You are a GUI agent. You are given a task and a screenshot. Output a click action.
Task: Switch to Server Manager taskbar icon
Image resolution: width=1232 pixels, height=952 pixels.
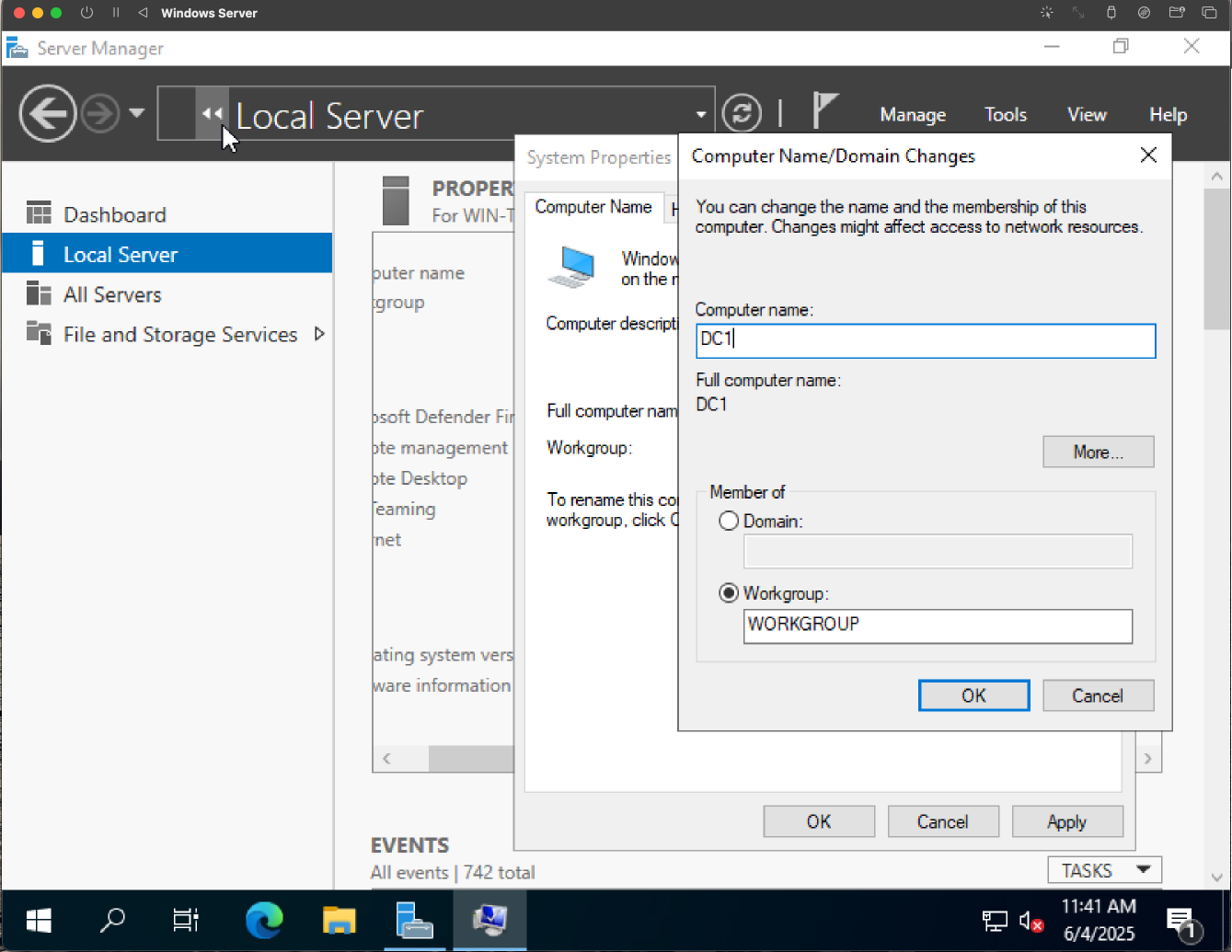click(414, 920)
